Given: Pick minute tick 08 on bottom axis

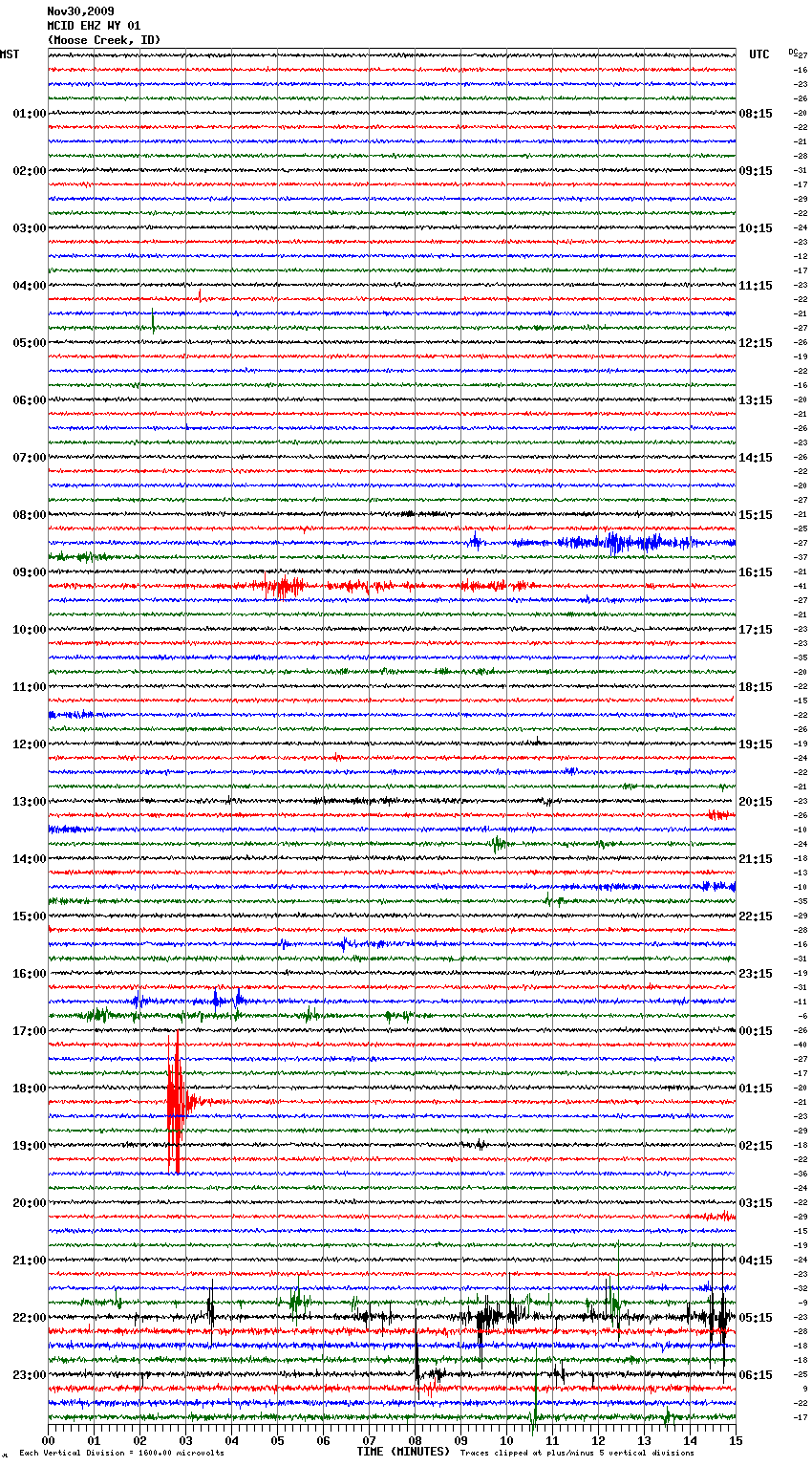Looking at the screenshot, I should (416, 1440).
